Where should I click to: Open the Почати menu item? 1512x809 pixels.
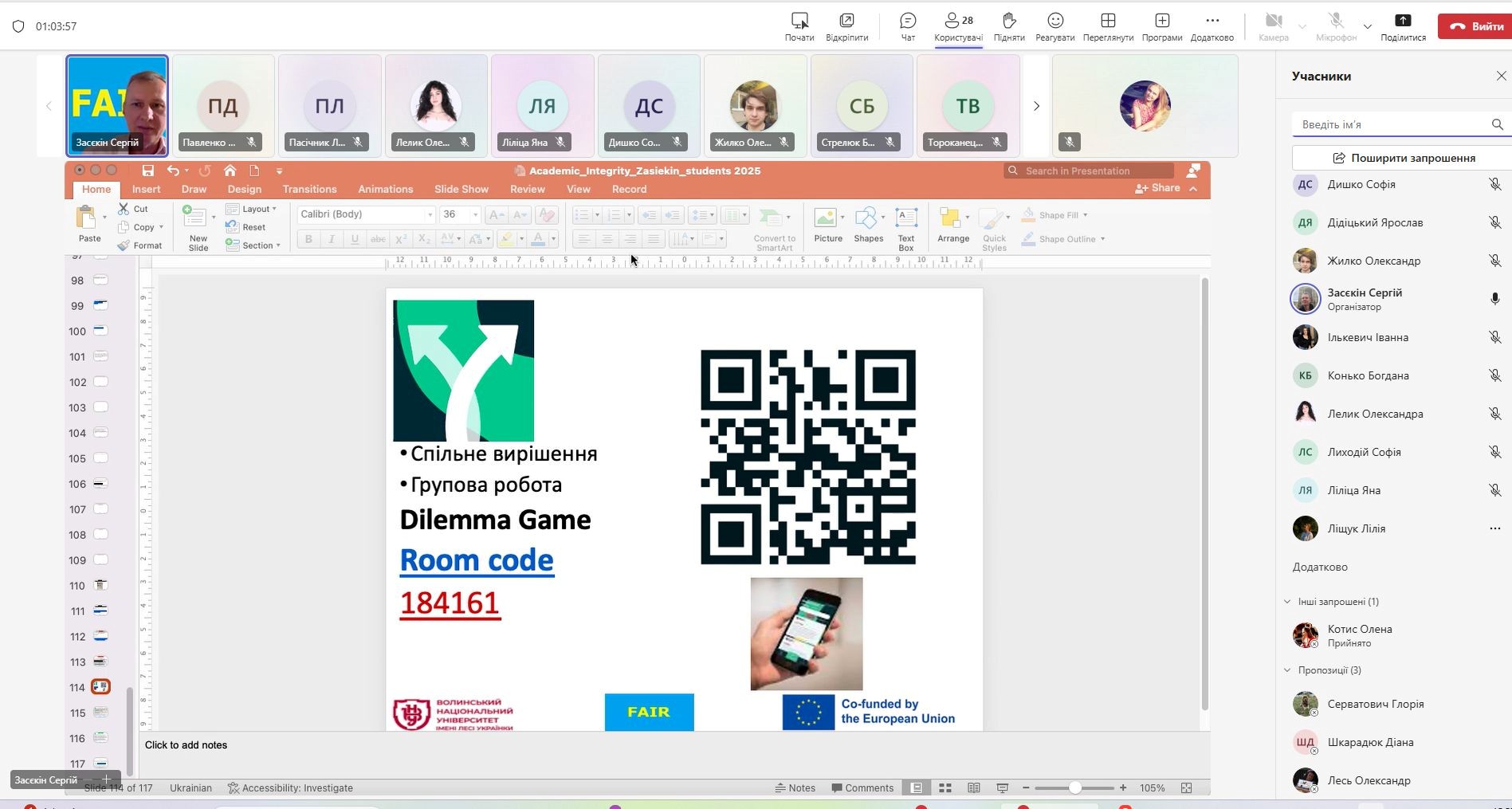(799, 26)
